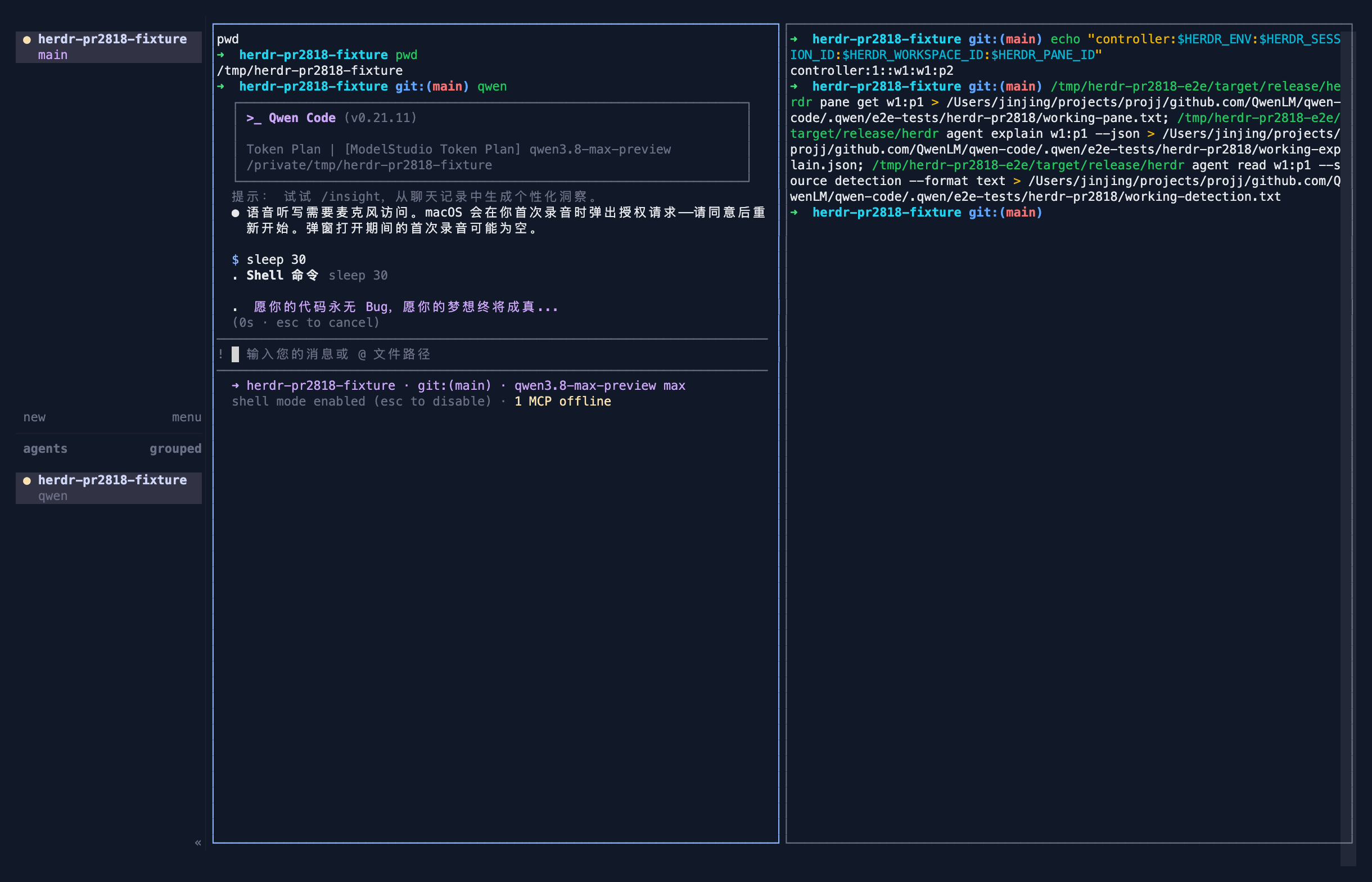Click 'qwen3.8-max-preview max' in the status footer
This screenshot has height=882, width=1372.
click(x=600, y=386)
